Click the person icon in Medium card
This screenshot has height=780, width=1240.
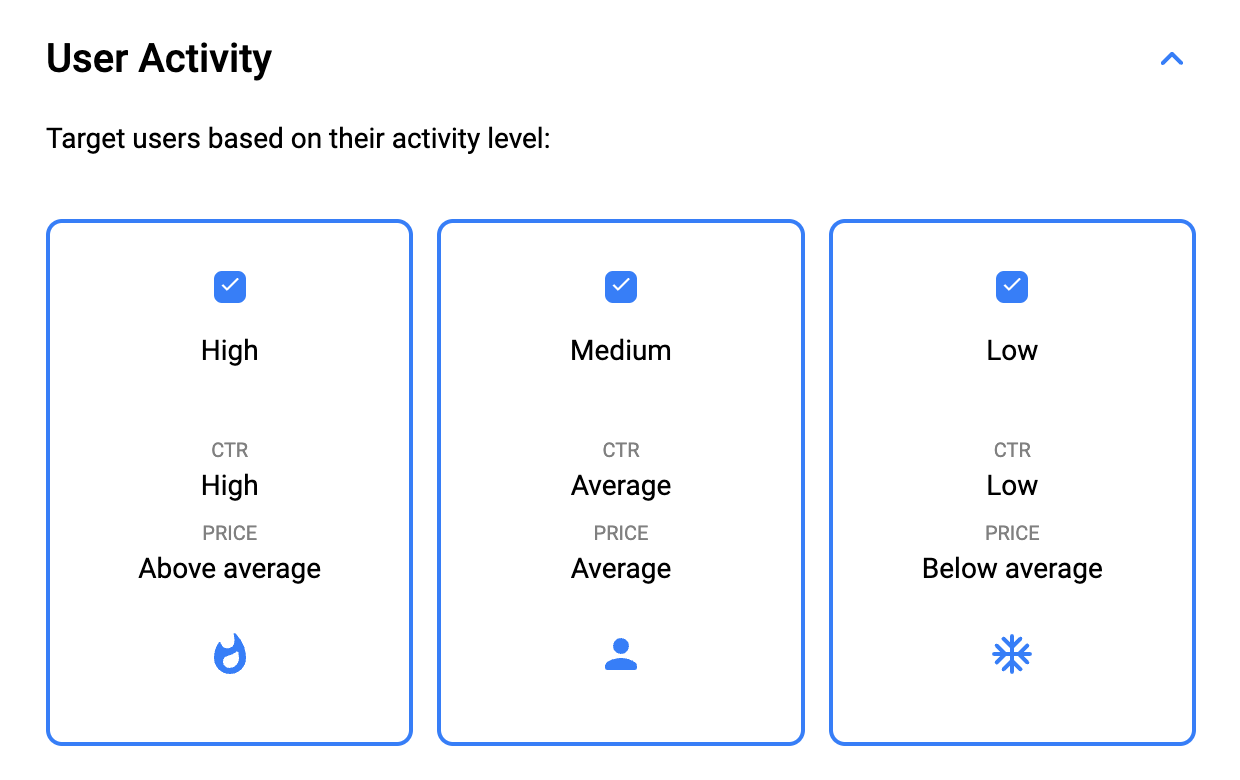pyautogui.click(x=621, y=654)
